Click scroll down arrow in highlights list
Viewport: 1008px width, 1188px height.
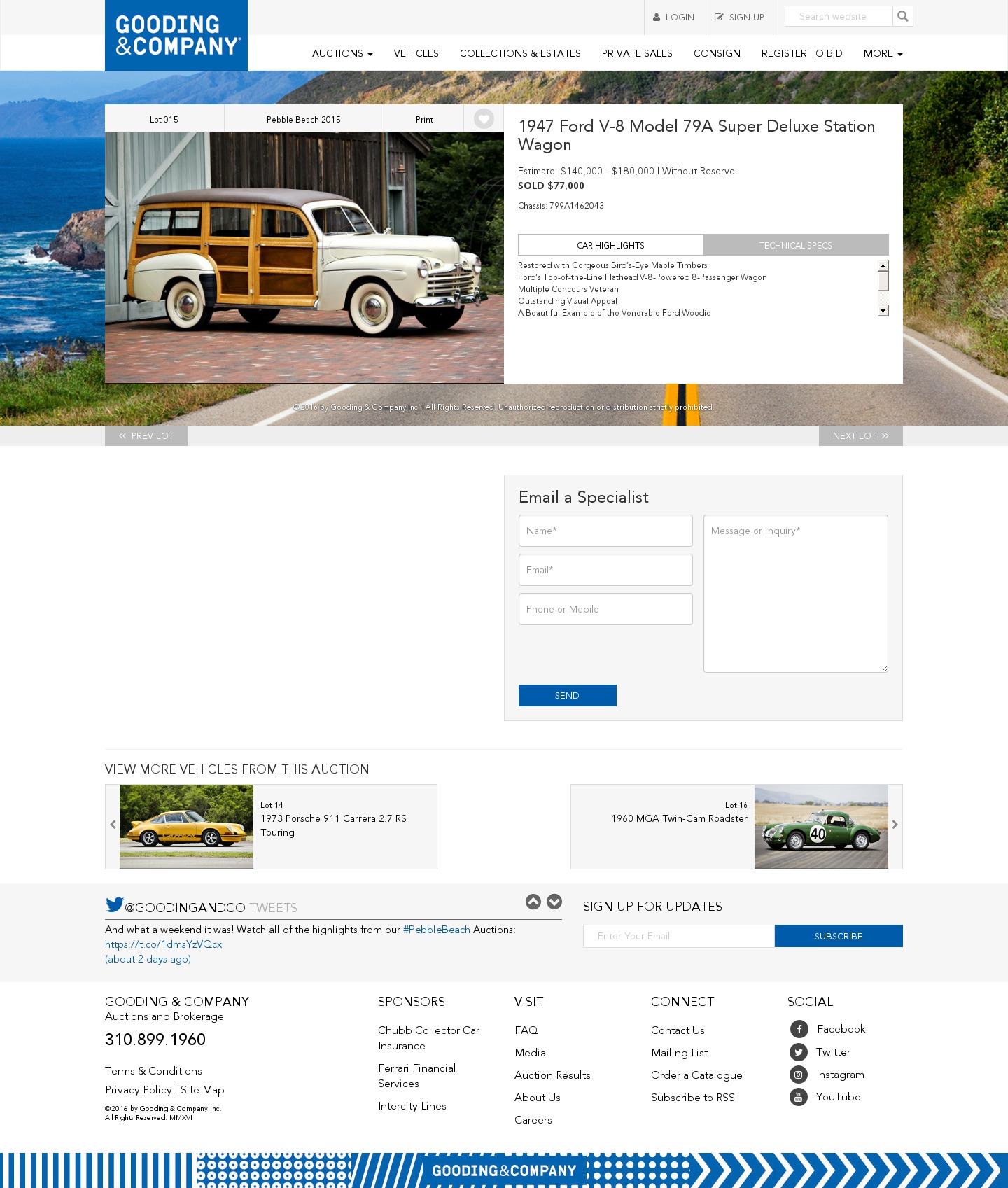883,311
